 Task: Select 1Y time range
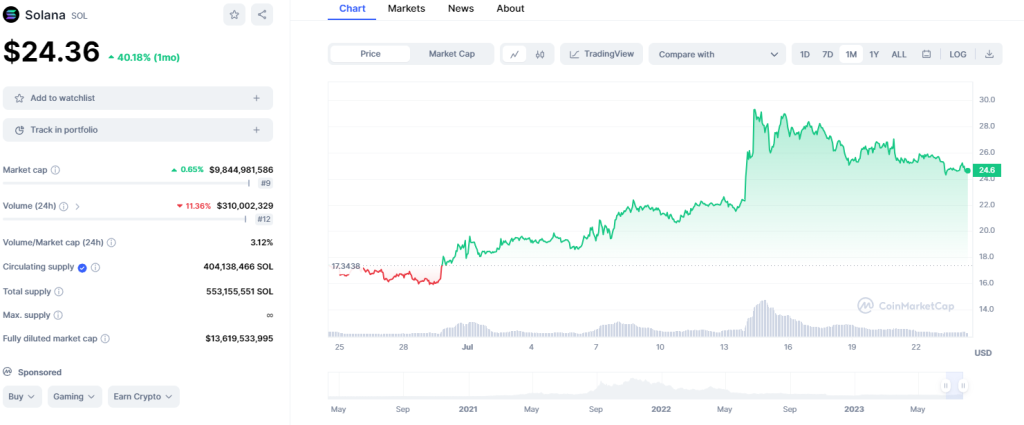point(874,54)
